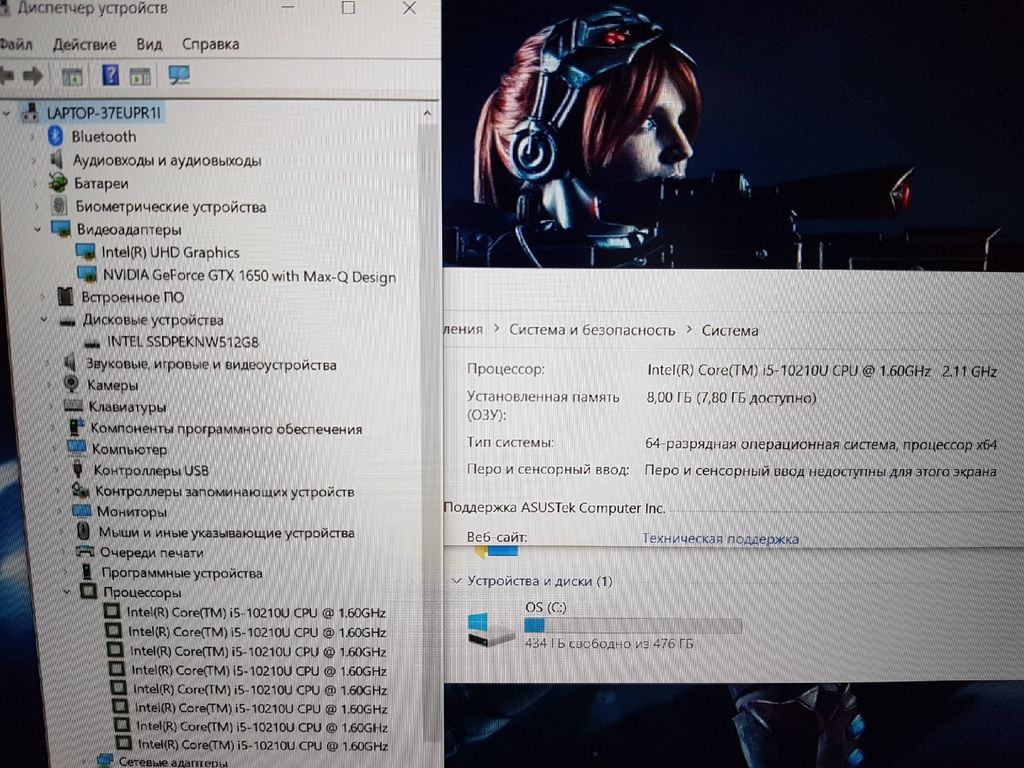This screenshot has width=1024, height=768.
Task: Click the Очереди печати printer icon
Action: pos(85,552)
